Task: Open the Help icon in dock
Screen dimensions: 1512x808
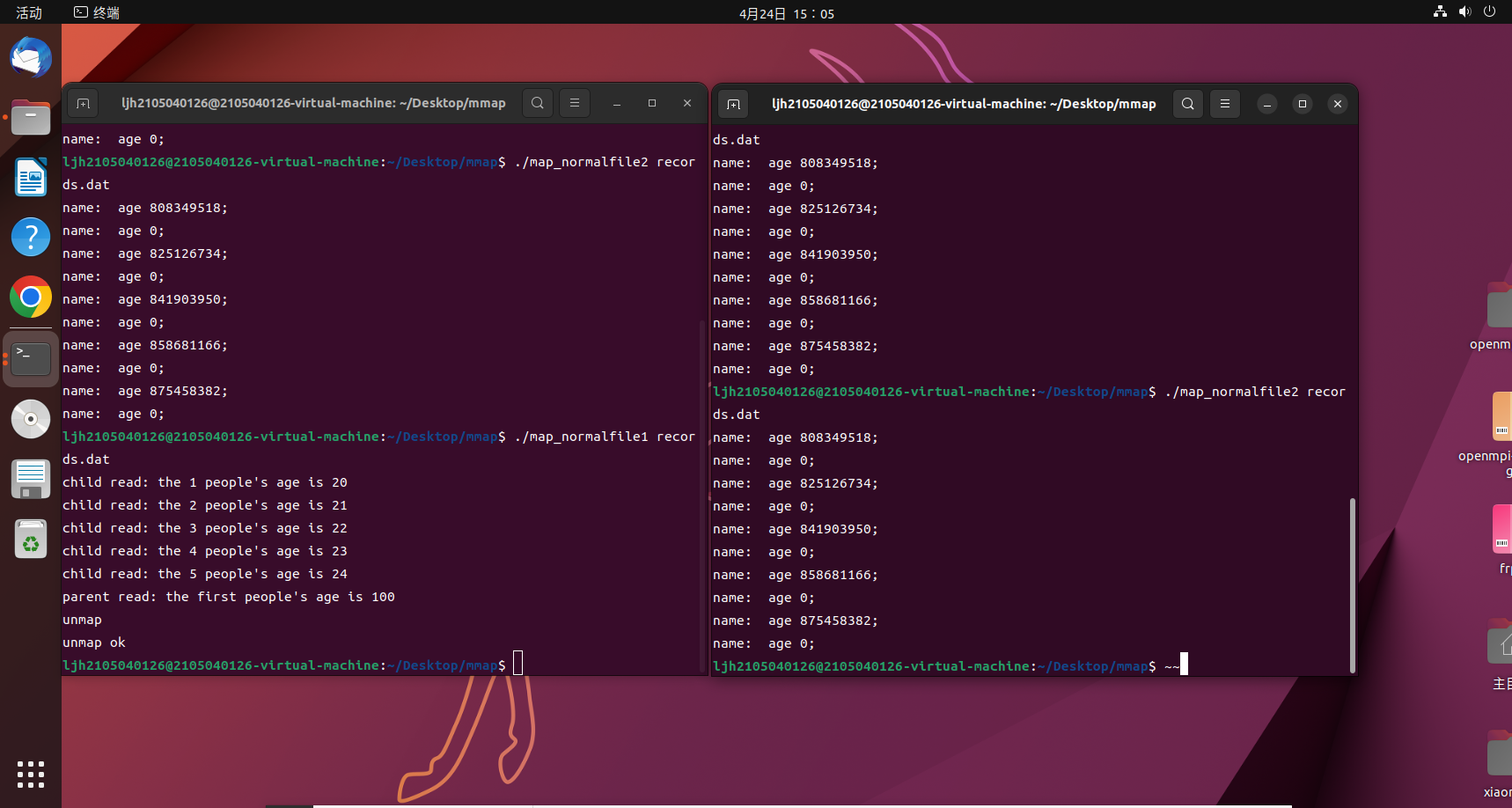Action: pyautogui.click(x=31, y=237)
